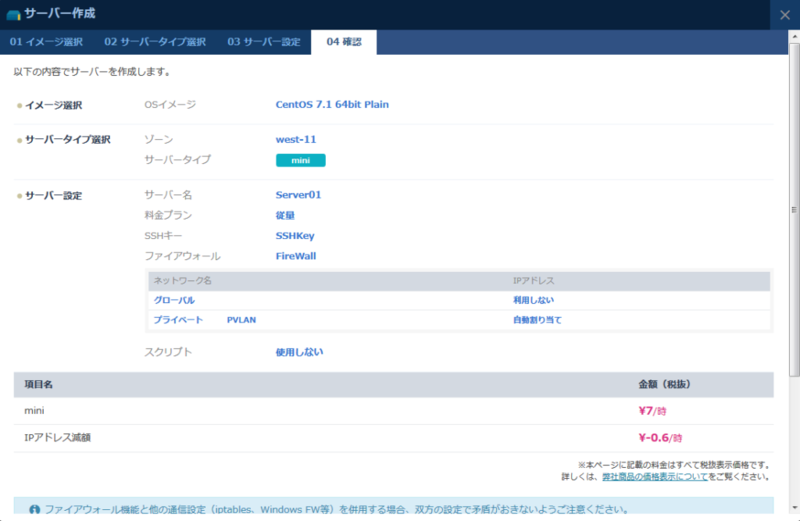
Task: Click グローバル in the network table
Action: (x=174, y=300)
